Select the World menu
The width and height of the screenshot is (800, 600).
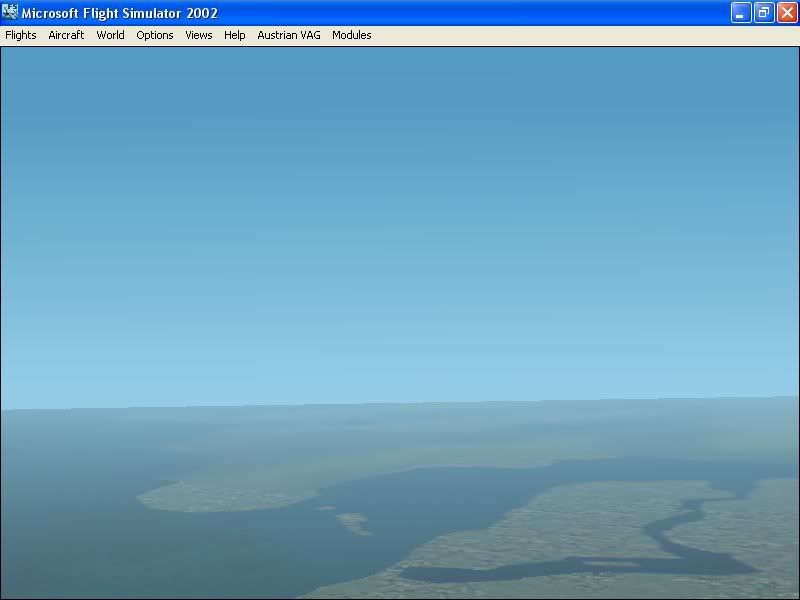click(110, 35)
